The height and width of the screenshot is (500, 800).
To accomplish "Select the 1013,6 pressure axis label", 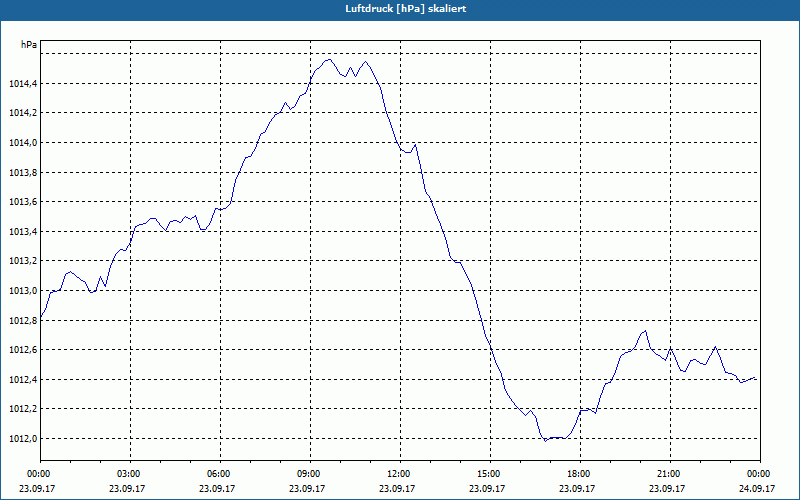I will [x=23, y=202].
